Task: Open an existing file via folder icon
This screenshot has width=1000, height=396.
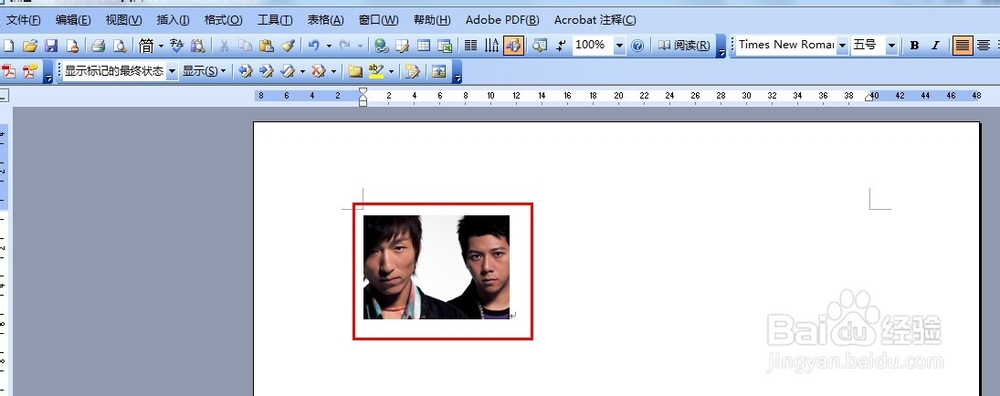Action: click(29, 46)
